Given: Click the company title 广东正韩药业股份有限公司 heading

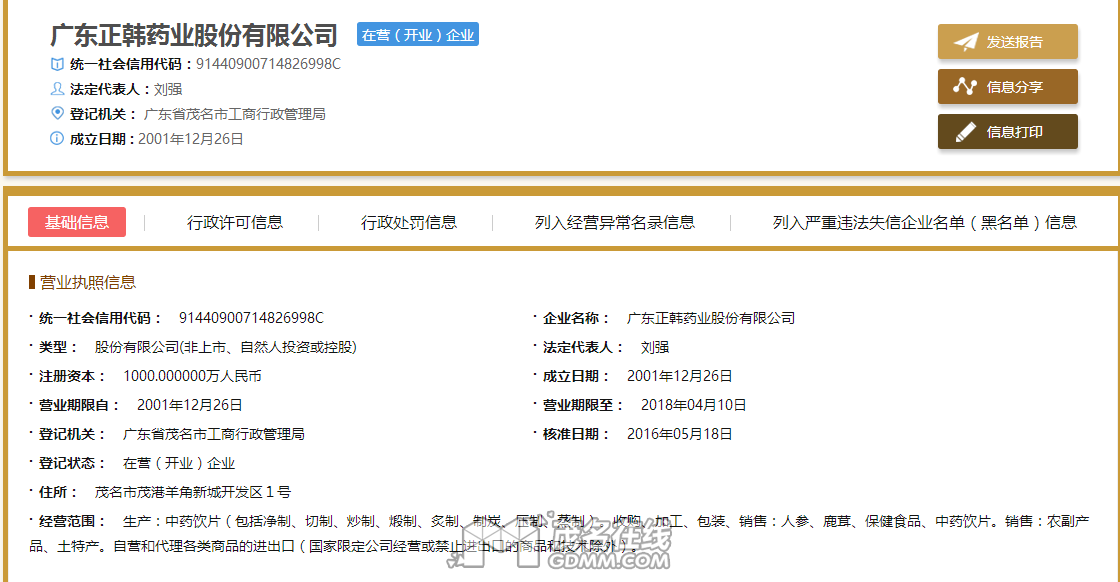Looking at the screenshot, I should pos(194,36).
